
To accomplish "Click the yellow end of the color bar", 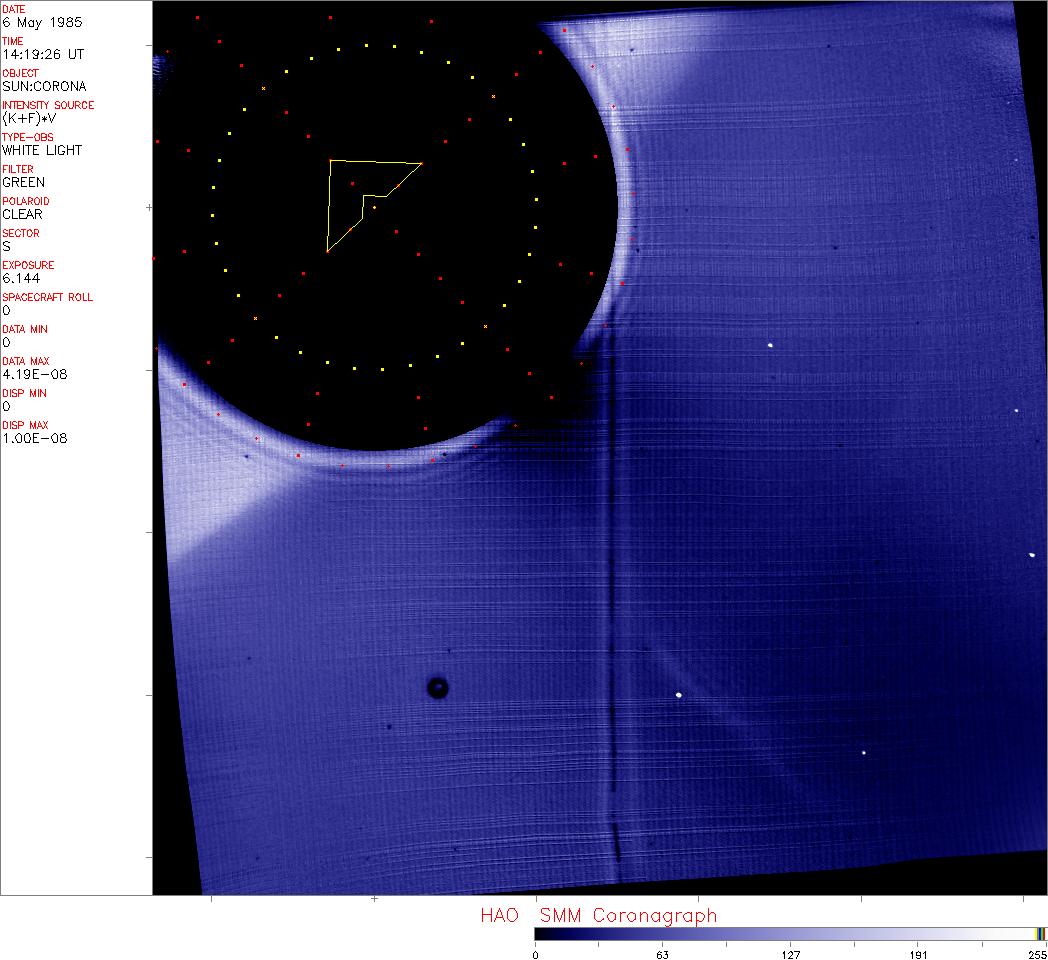I will pos(1040,933).
